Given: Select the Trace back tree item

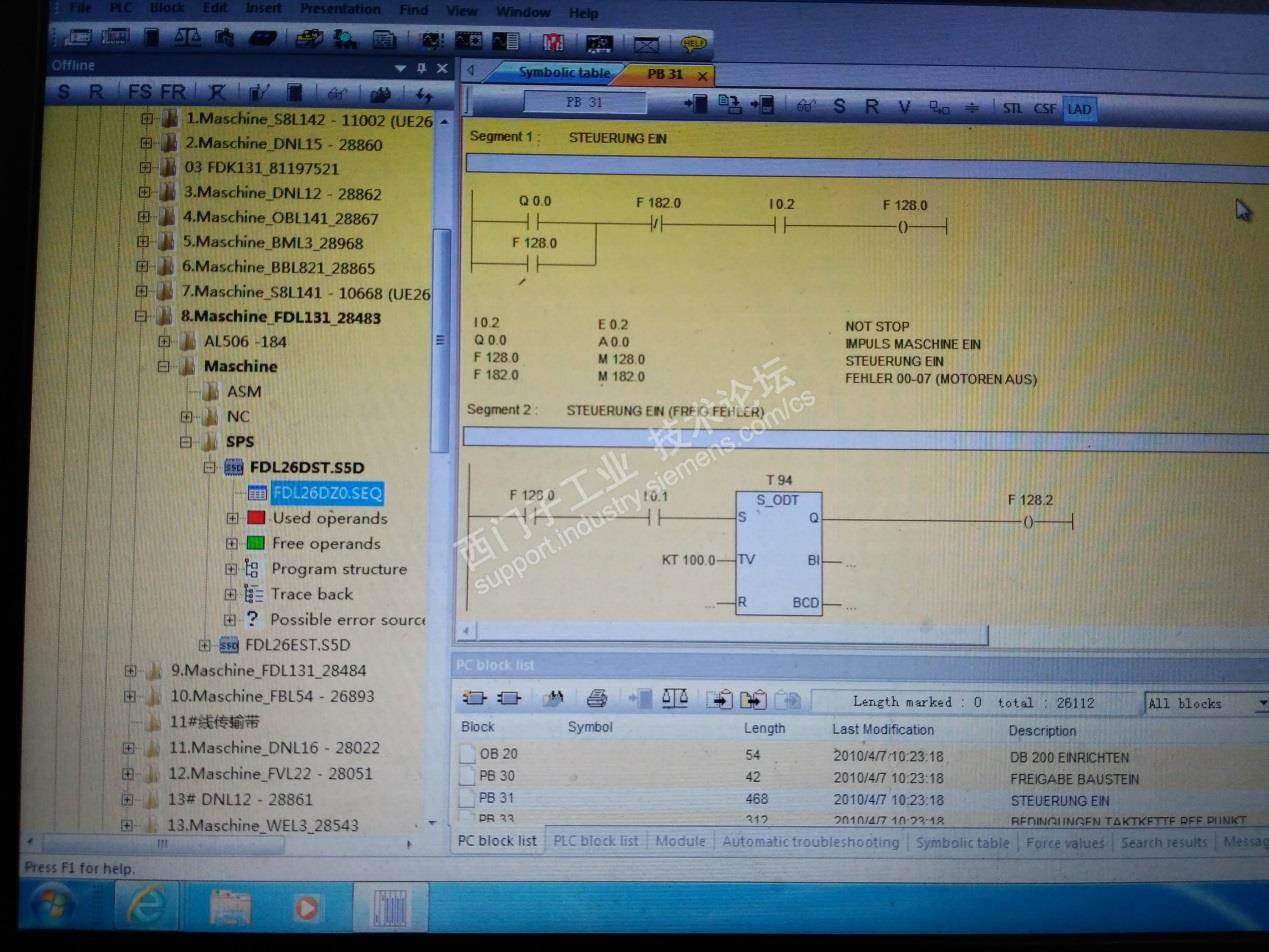Looking at the screenshot, I should click(x=312, y=594).
